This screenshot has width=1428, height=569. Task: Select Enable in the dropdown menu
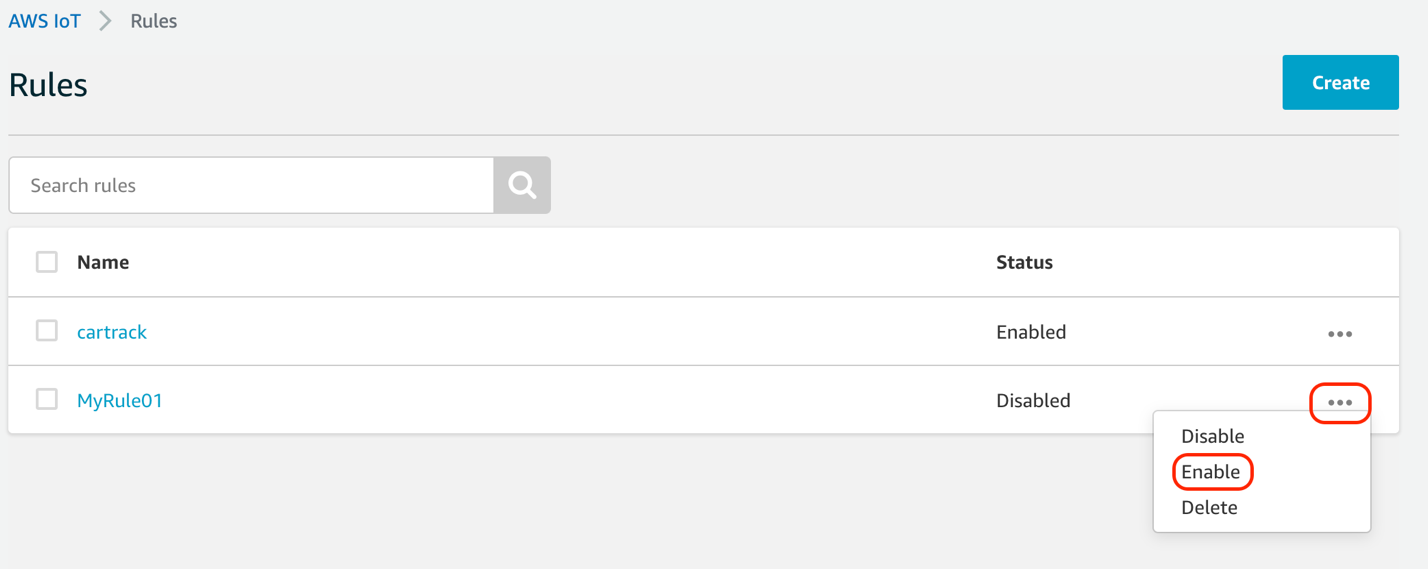tap(1210, 472)
